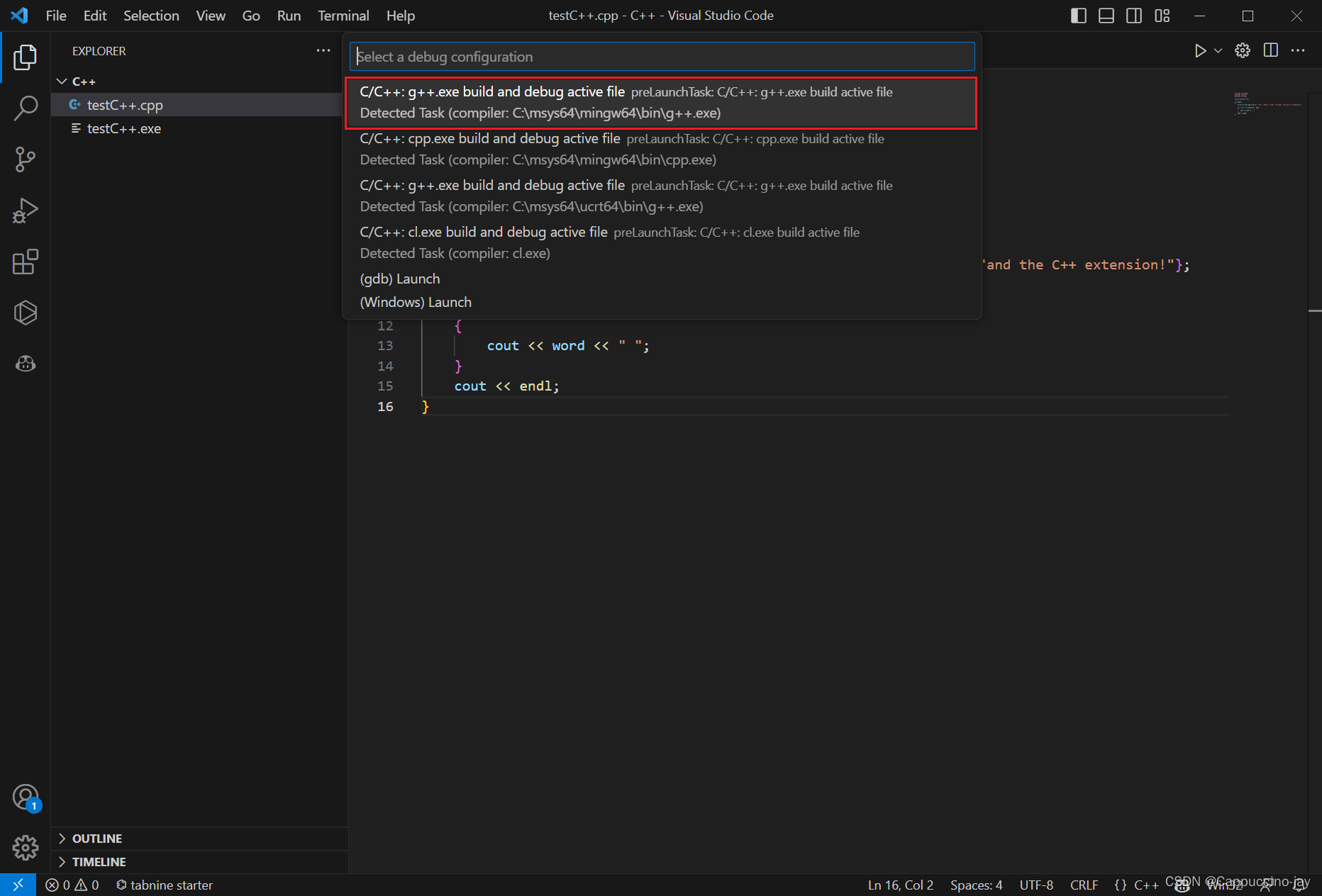
Task: Click the debug settings gear in editor toolbar
Action: click(1243, 50)
